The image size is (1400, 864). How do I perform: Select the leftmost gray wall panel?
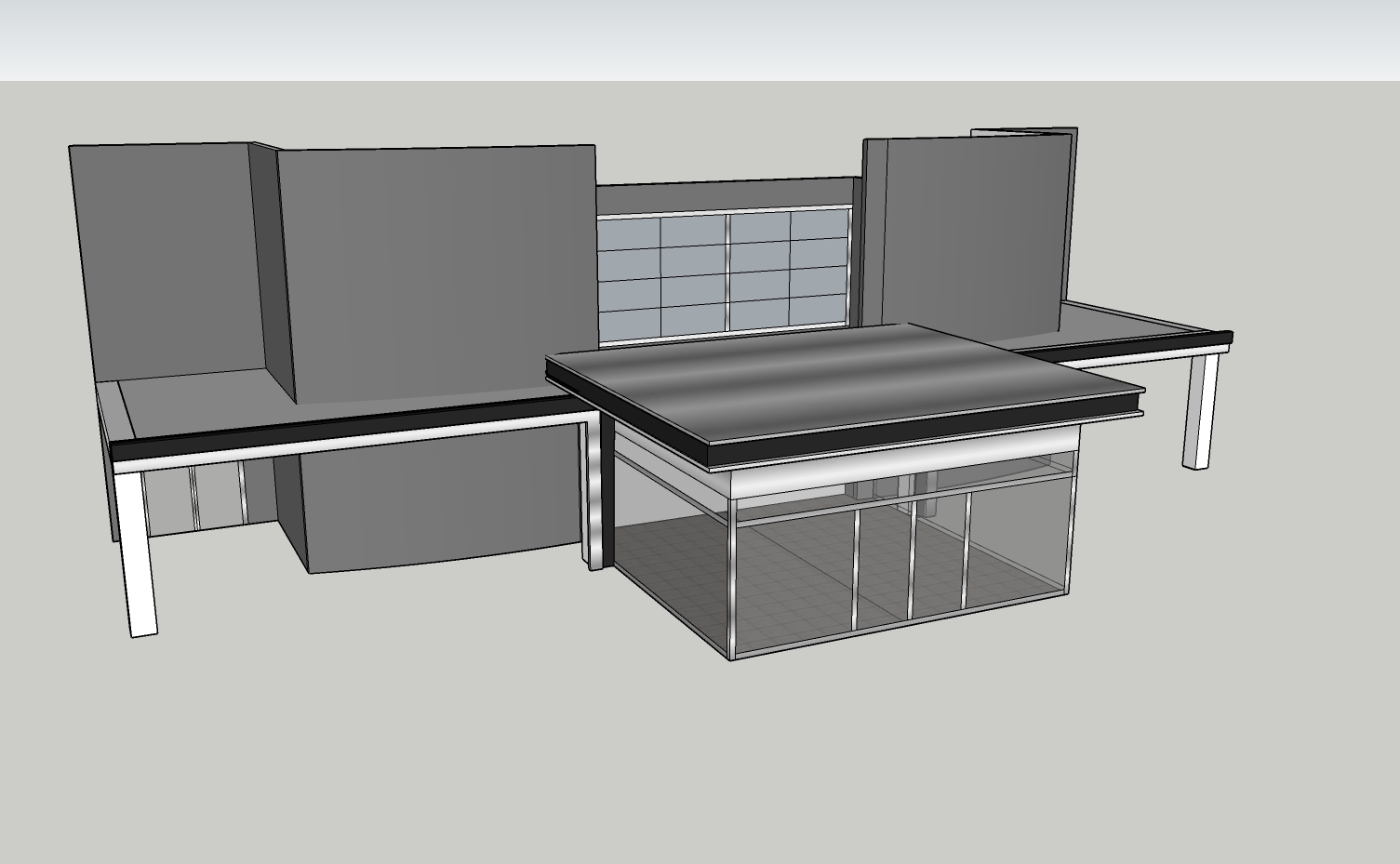pyautogui.click(x=167, y=260)
